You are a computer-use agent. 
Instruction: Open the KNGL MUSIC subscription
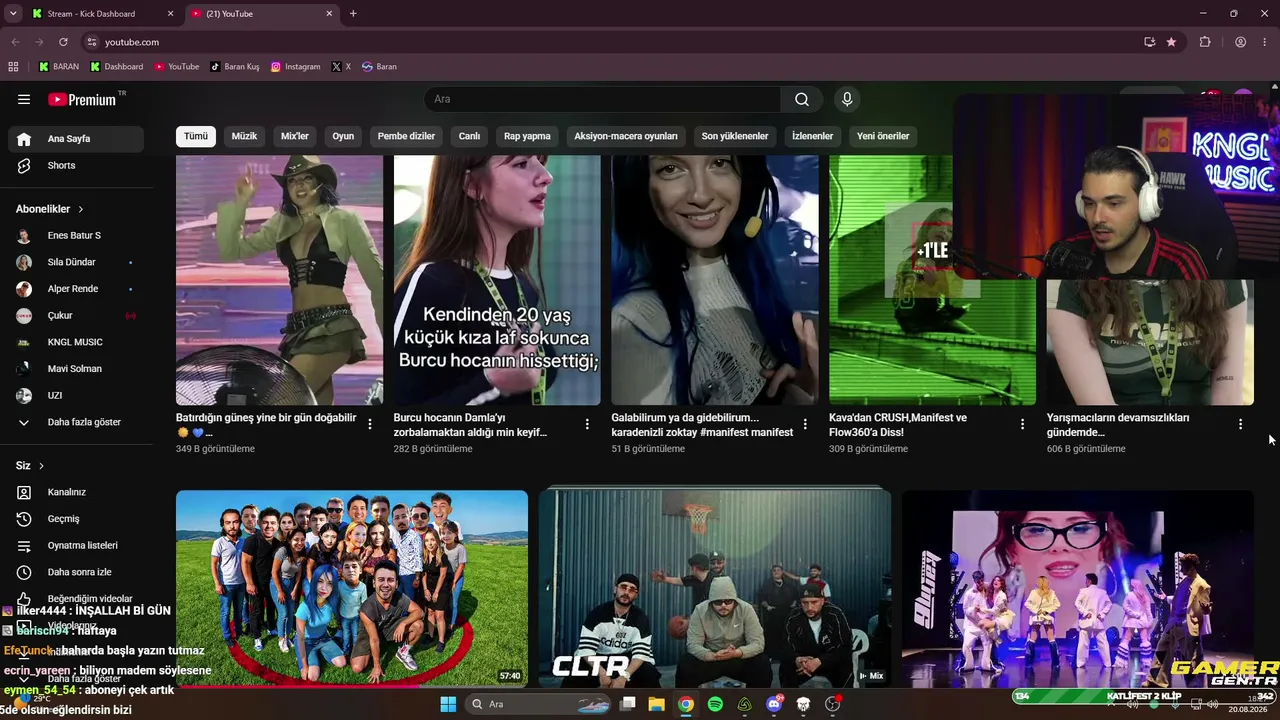[76, 342]
